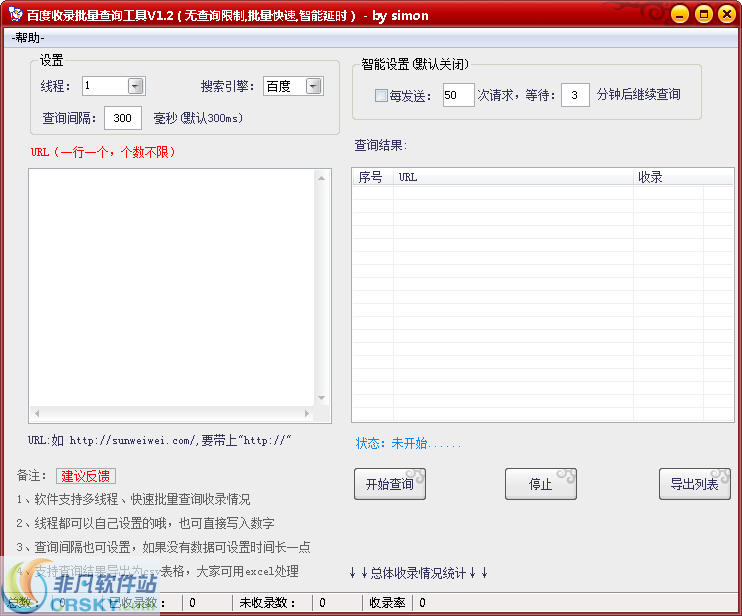Click the URL box scroll right arrow
The height and width of the screenshot is (616, 742).
(307, 414)
